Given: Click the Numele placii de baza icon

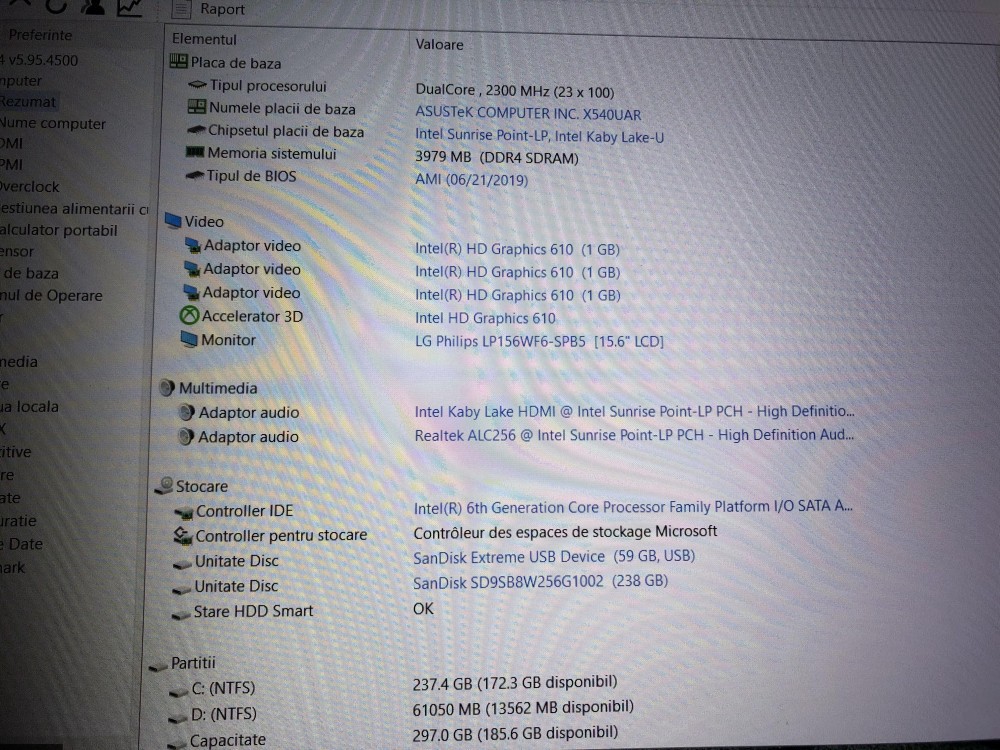Looking at the screenshot, I should (196, 107).
